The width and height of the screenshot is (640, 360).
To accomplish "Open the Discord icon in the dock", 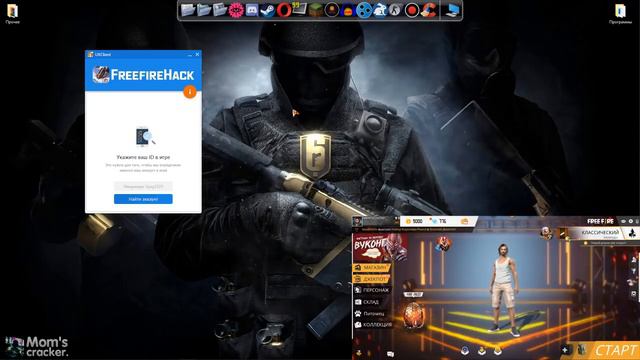I will 252,10.
